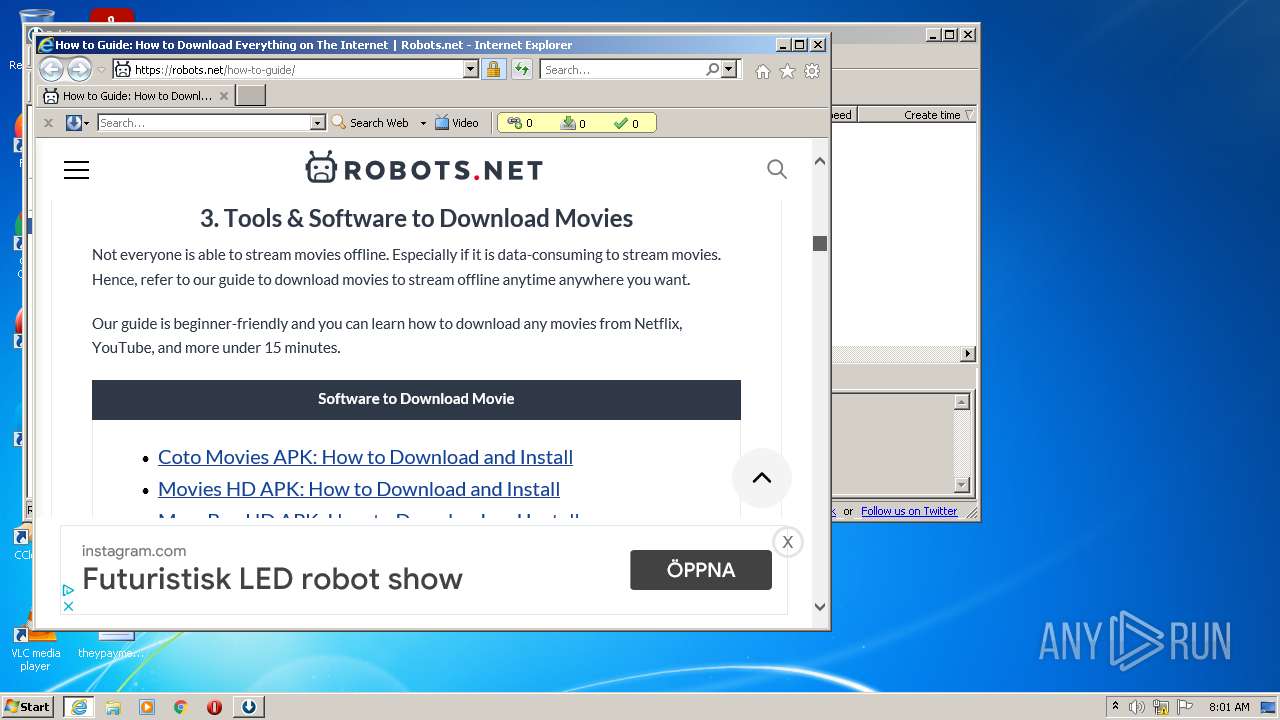Click the links counter icon on toolbar
Viewport: 1280px width, 720px height.
pos(515,123)
